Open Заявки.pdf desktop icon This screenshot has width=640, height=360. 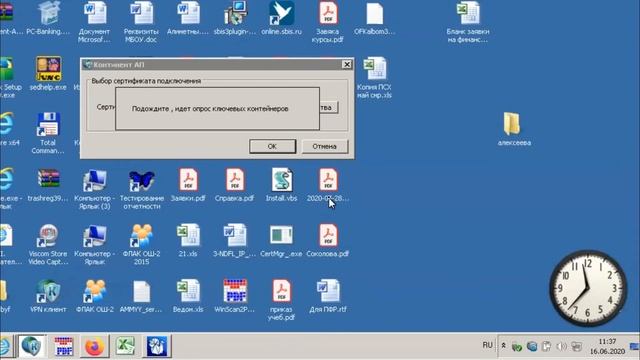[188, 185]
